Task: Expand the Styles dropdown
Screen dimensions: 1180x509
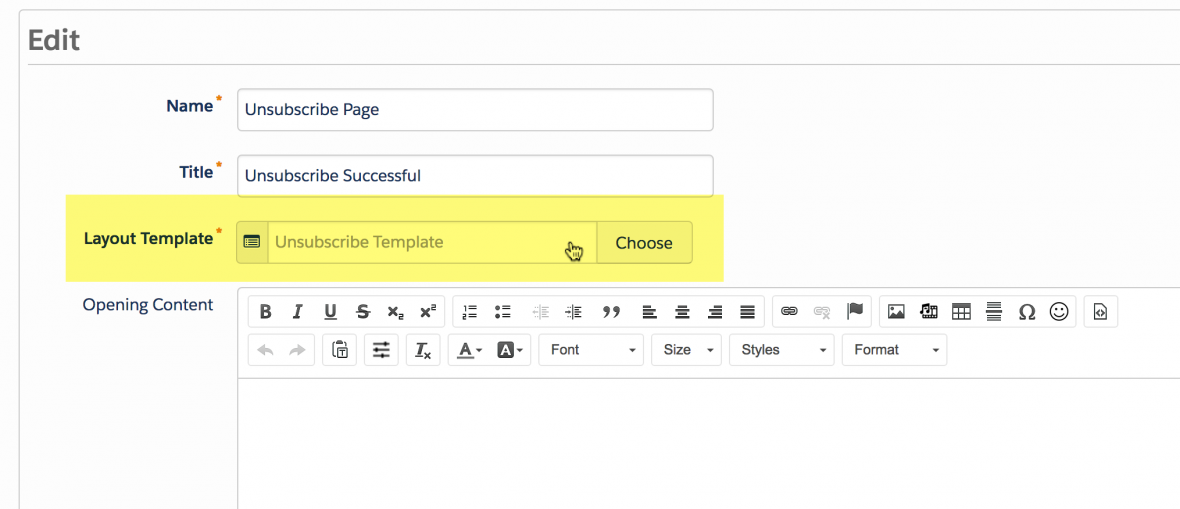Action: [781, 350]
